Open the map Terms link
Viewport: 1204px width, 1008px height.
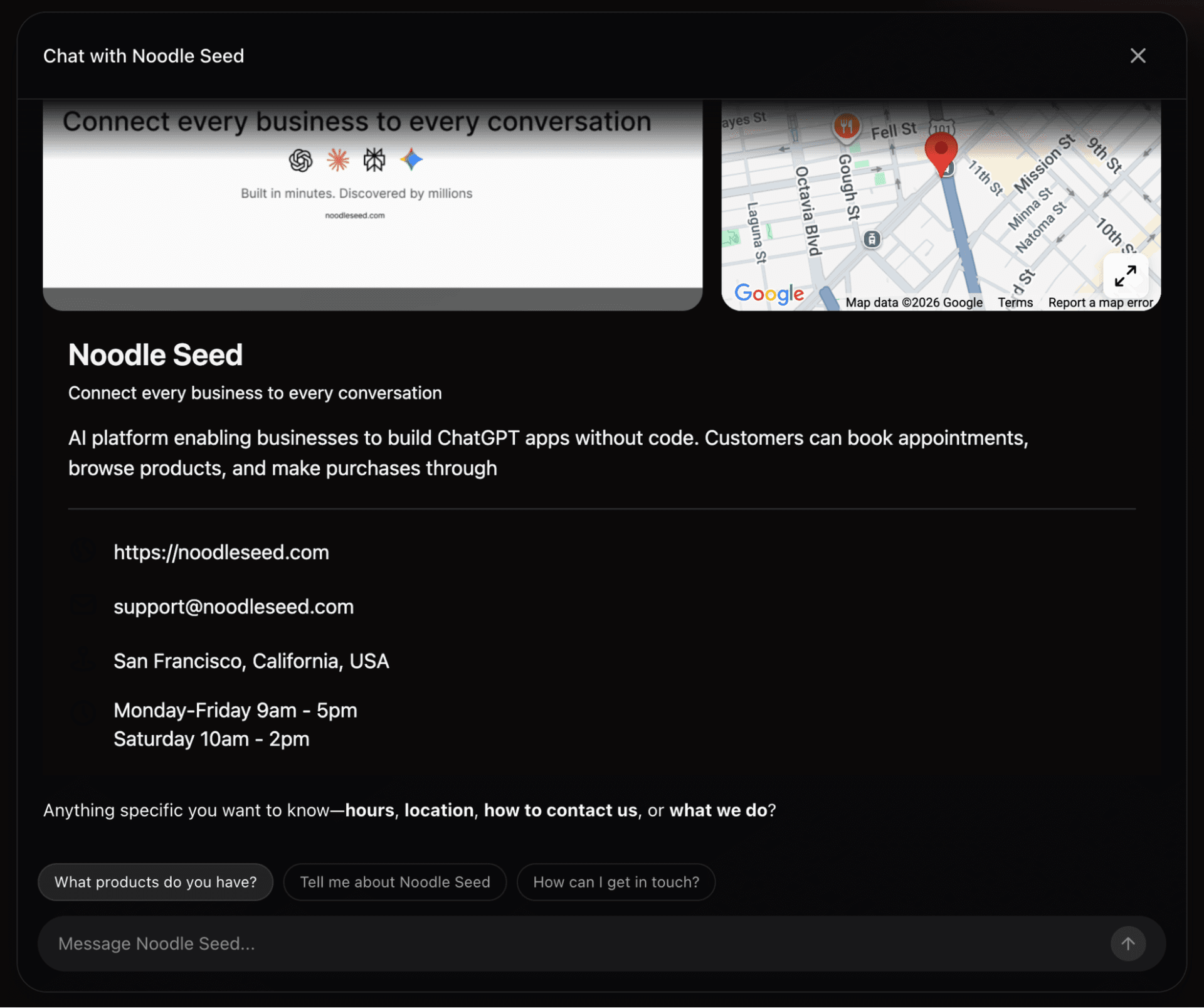pyautogui.click(x=1015, y=303)
